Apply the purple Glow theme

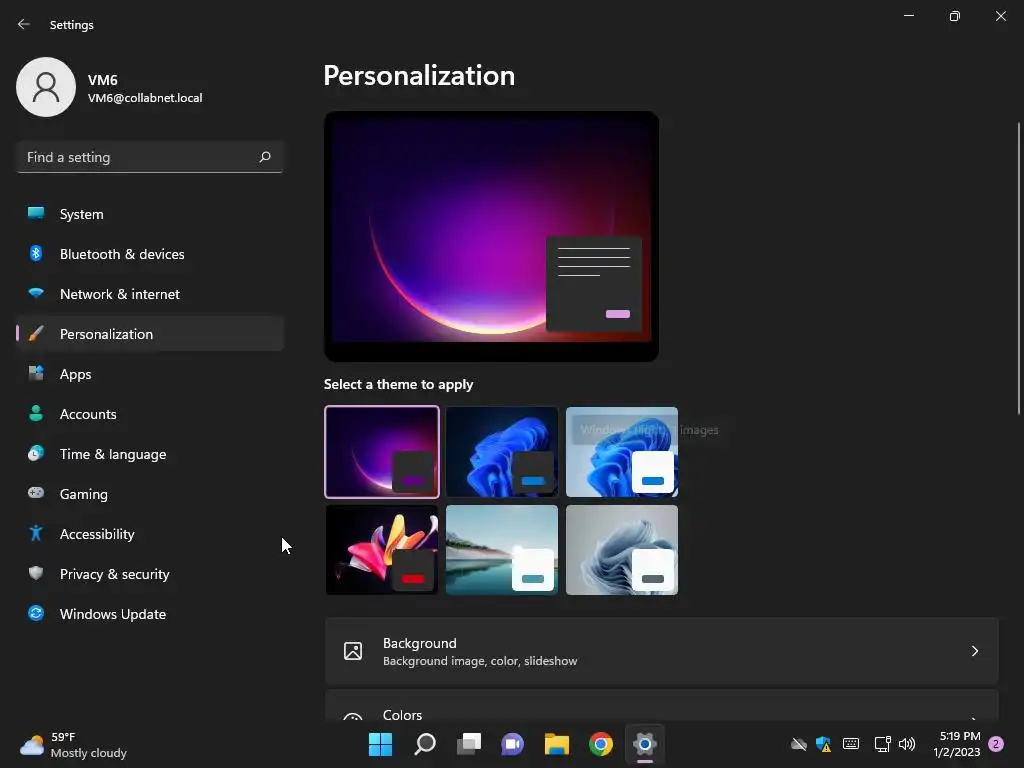click(382, 452)
